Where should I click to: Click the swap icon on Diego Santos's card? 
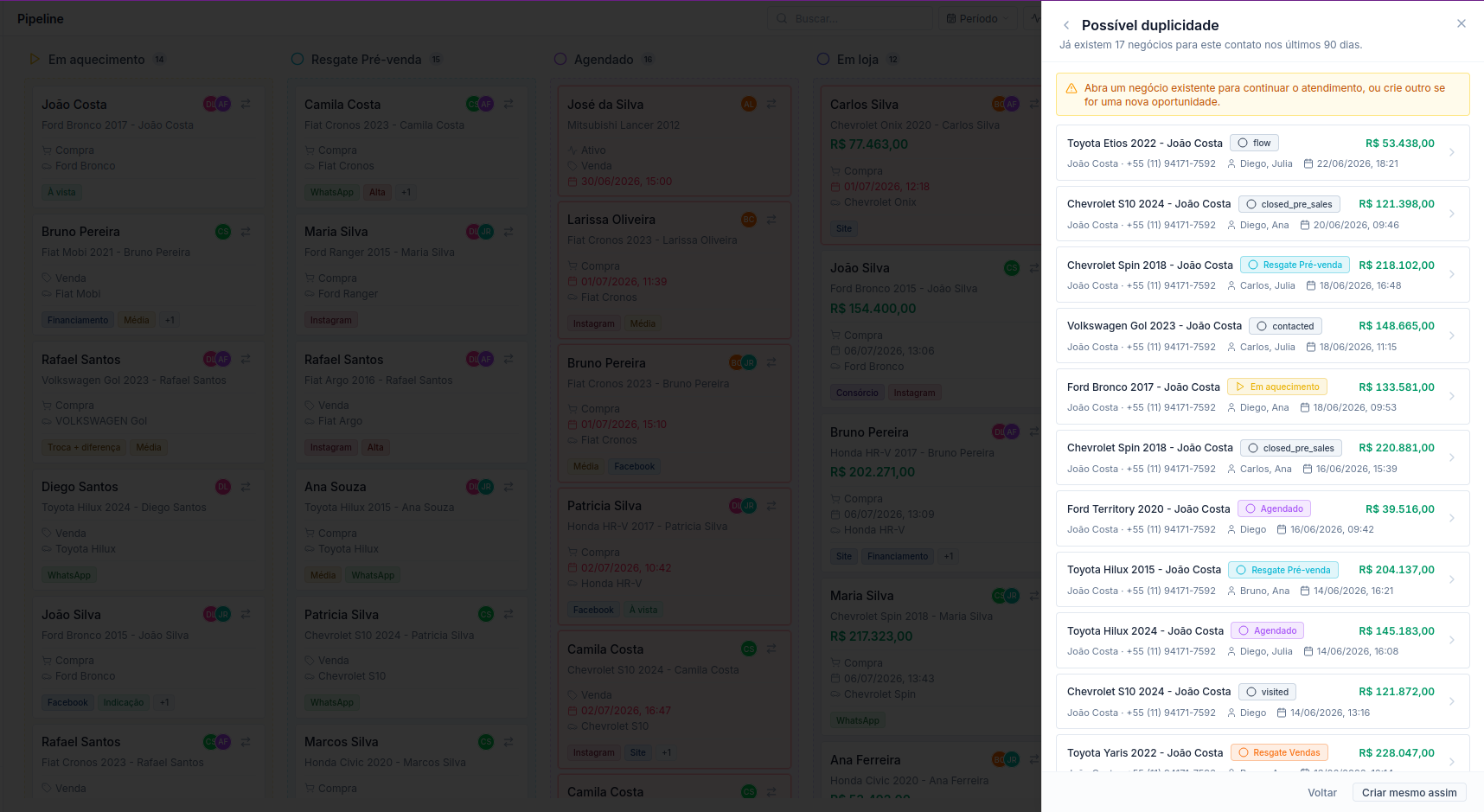(246, 487)
